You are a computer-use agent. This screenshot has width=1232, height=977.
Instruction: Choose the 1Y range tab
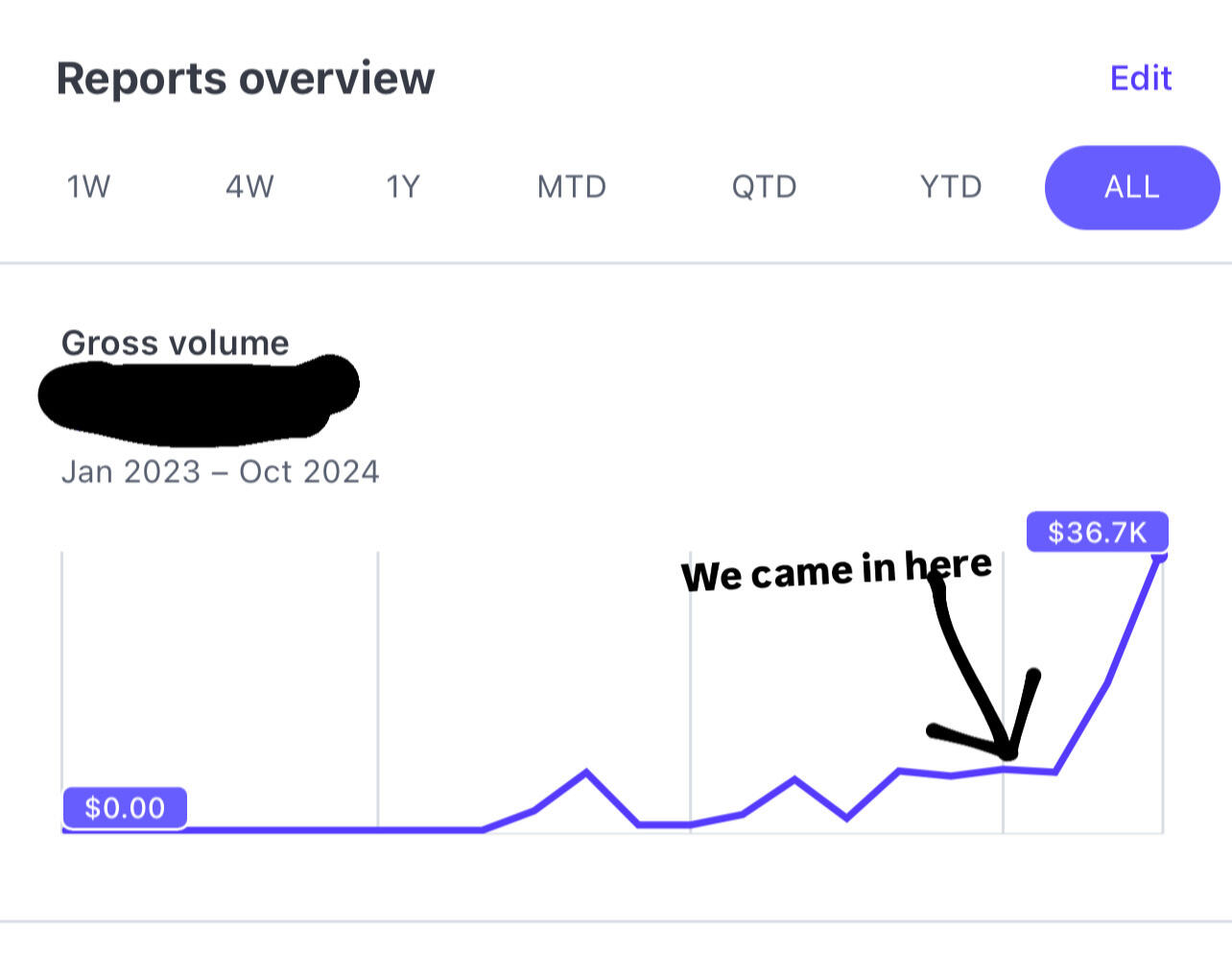[403, 186]
